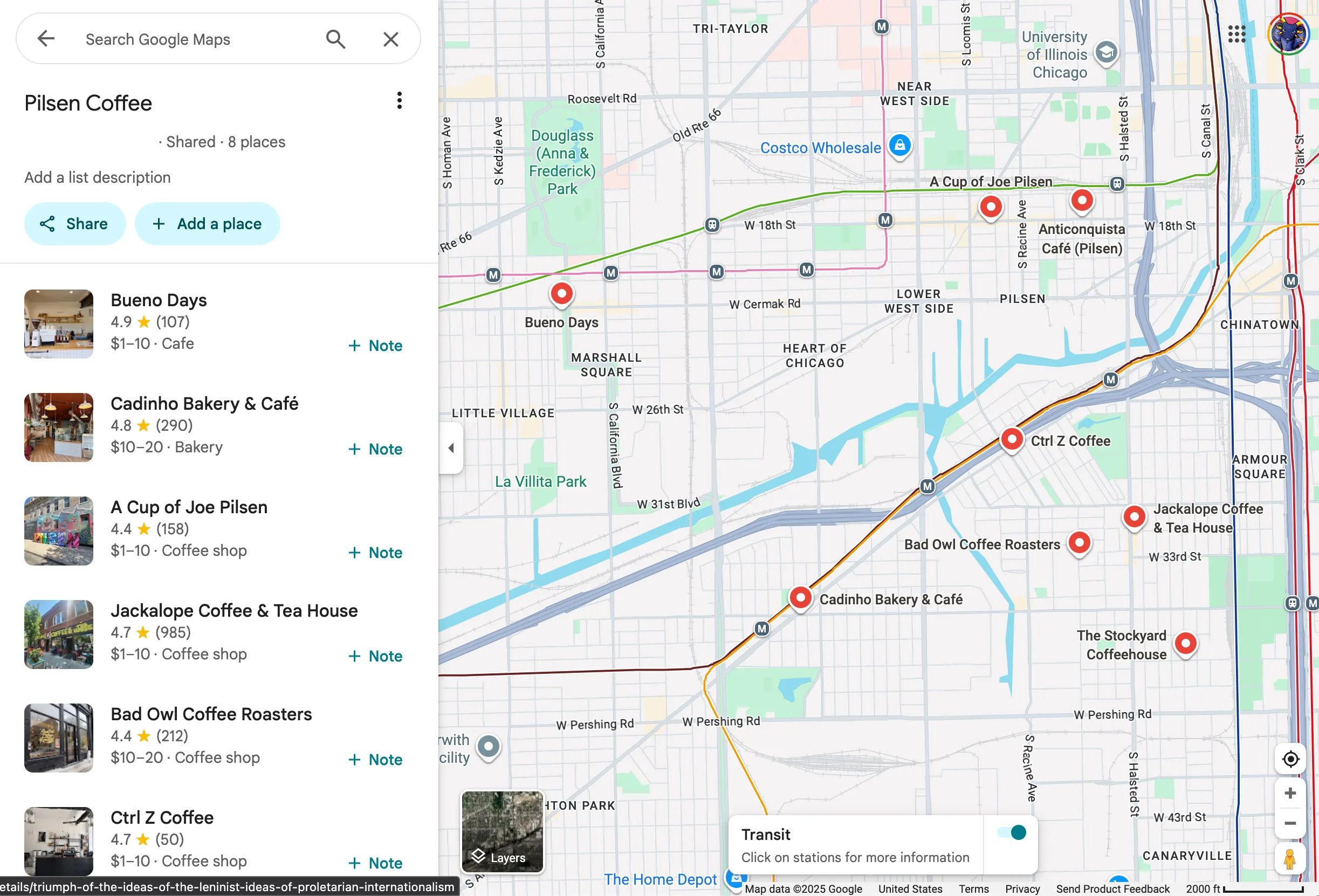Open the three-dot menu for Pilsen Coffee list
This screenshot has width=1319, height=896.
pos(400,100)
